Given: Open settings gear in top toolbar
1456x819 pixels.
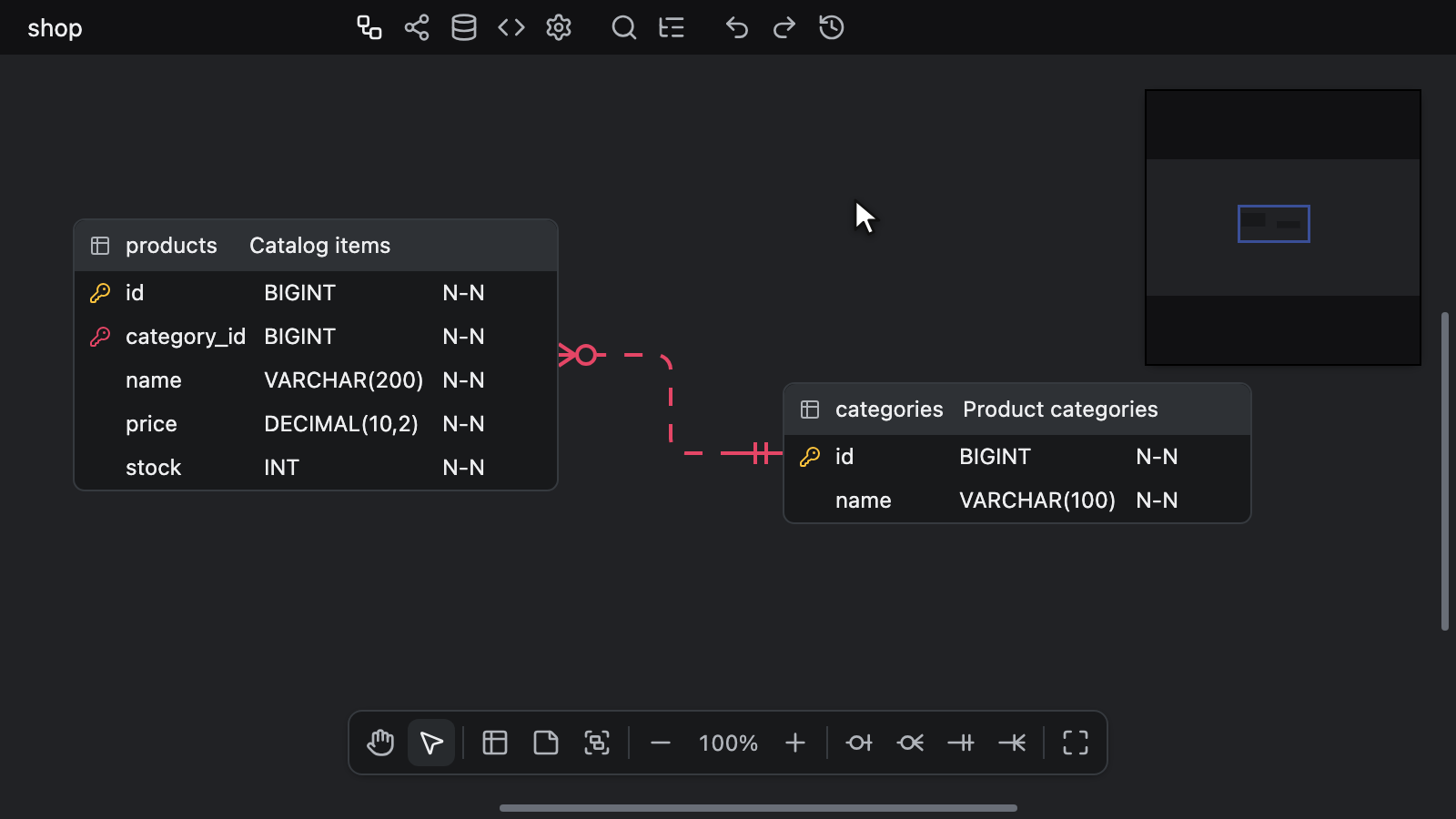Looking at the screenshot, I should pos(559,27).
